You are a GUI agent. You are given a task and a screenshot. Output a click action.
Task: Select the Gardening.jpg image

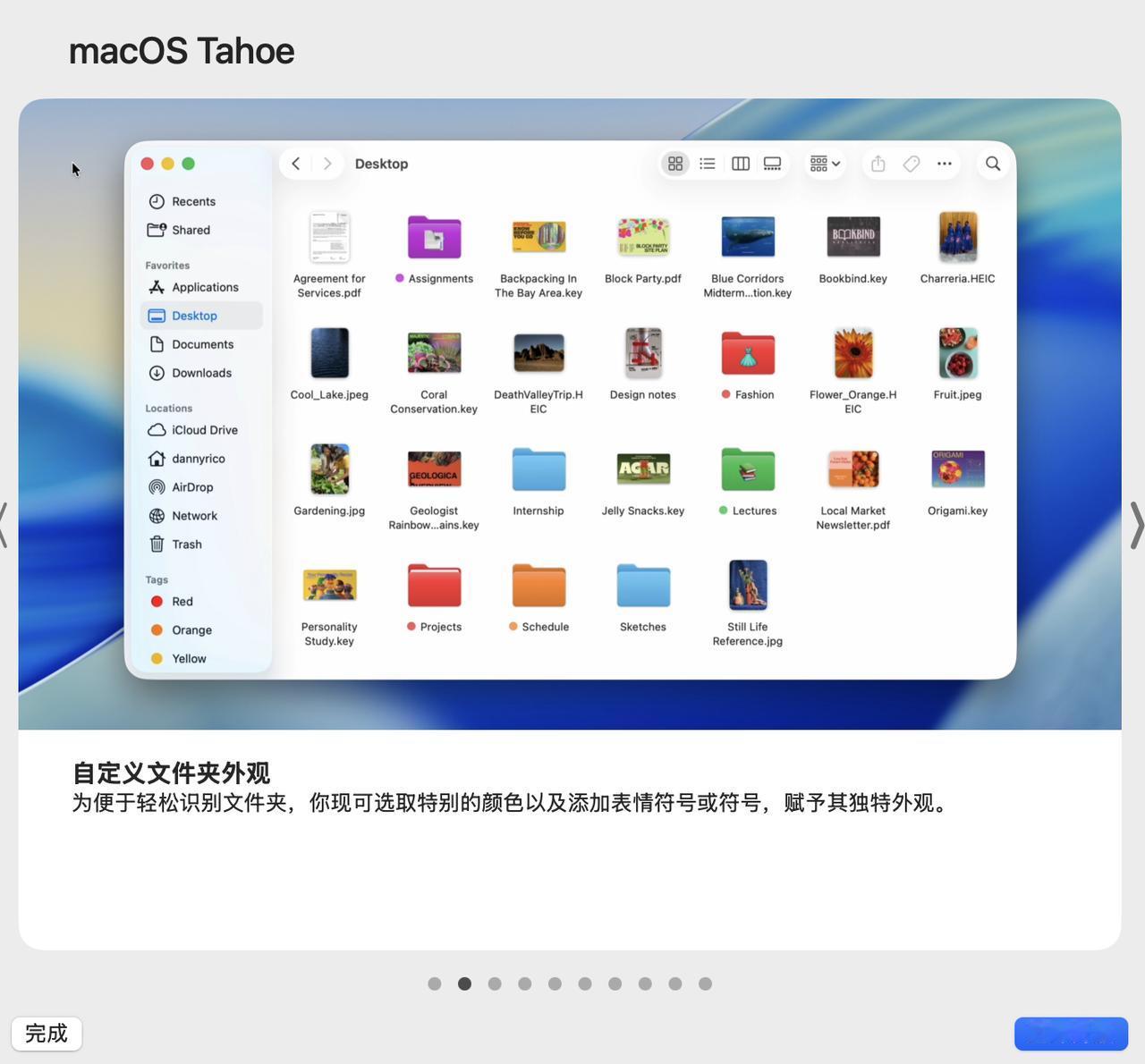click(x=329, y=469)
